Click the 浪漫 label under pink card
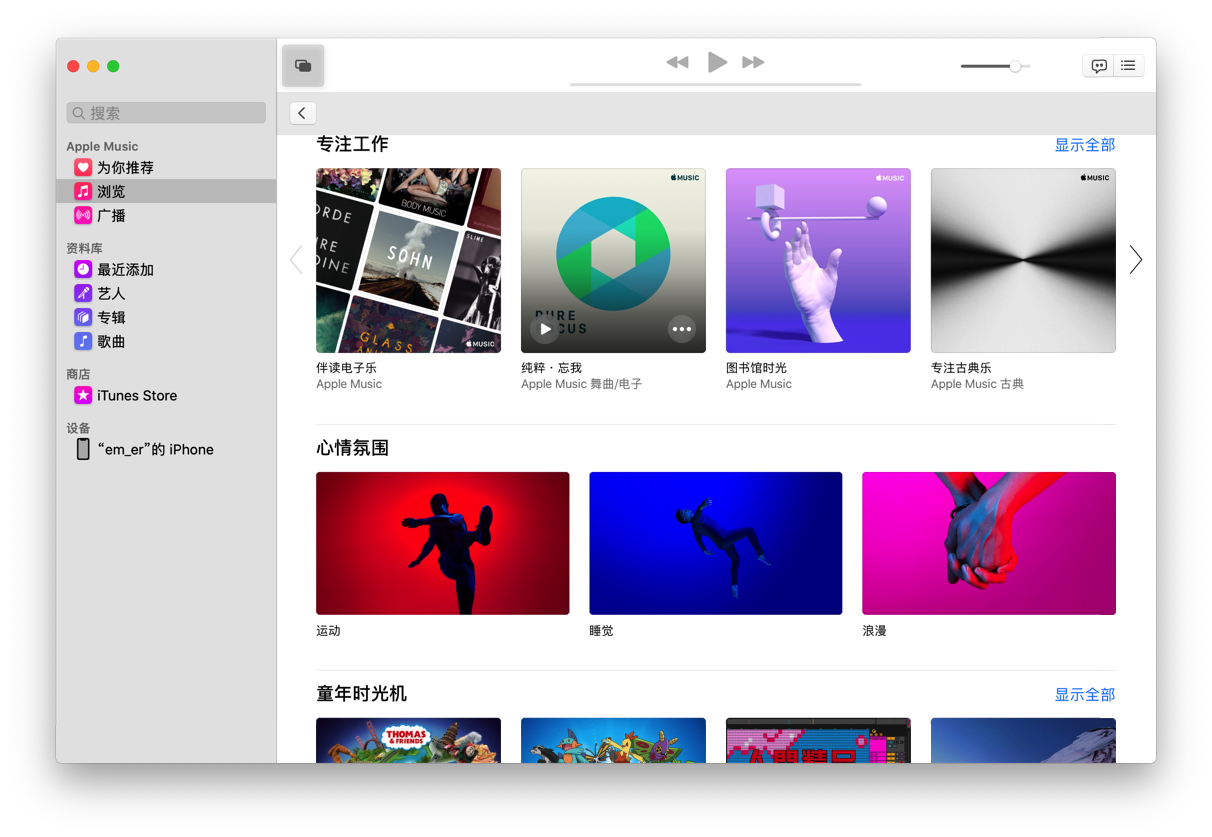 coord(874,631)
